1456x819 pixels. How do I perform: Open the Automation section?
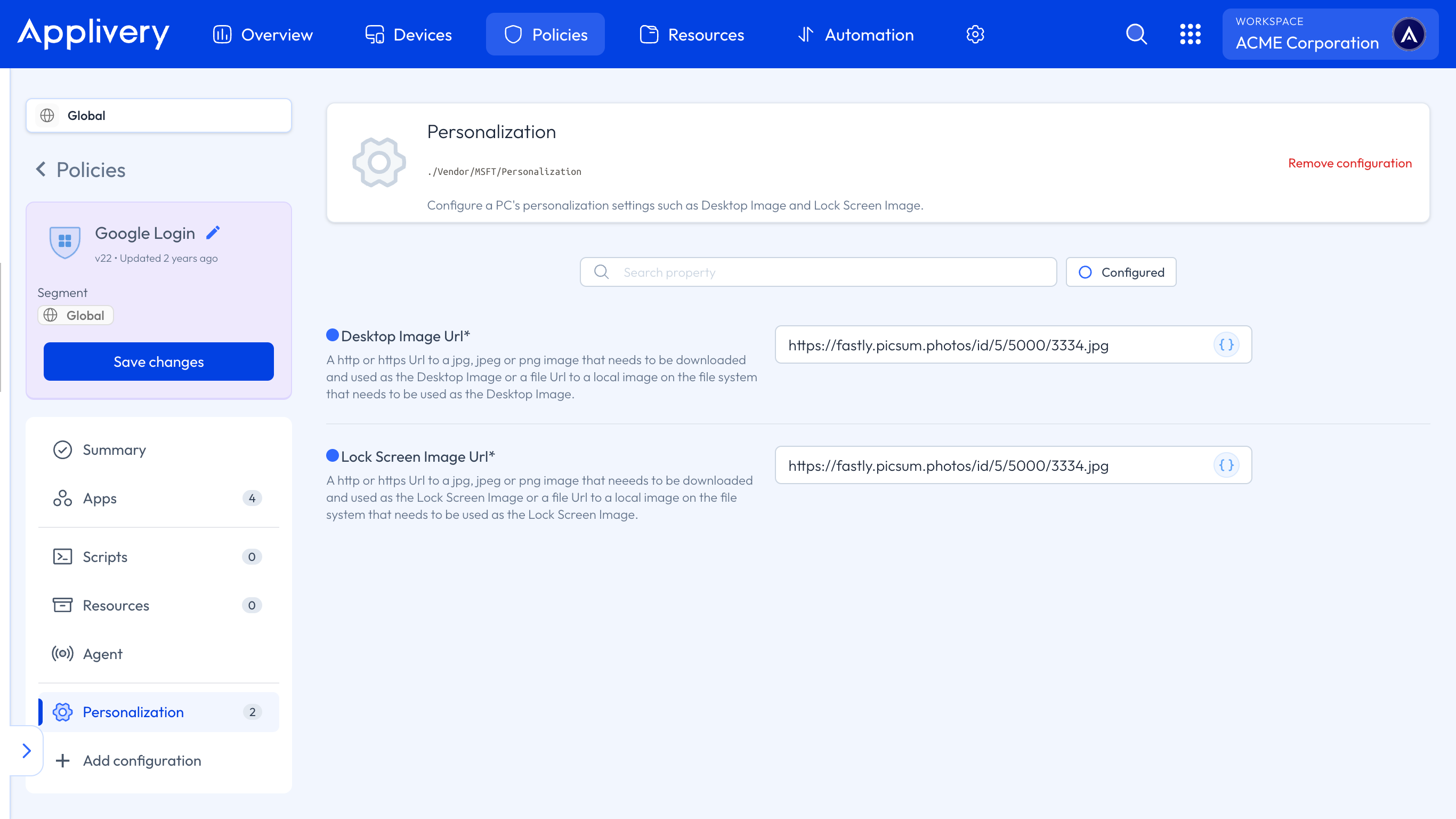point(855,34)
